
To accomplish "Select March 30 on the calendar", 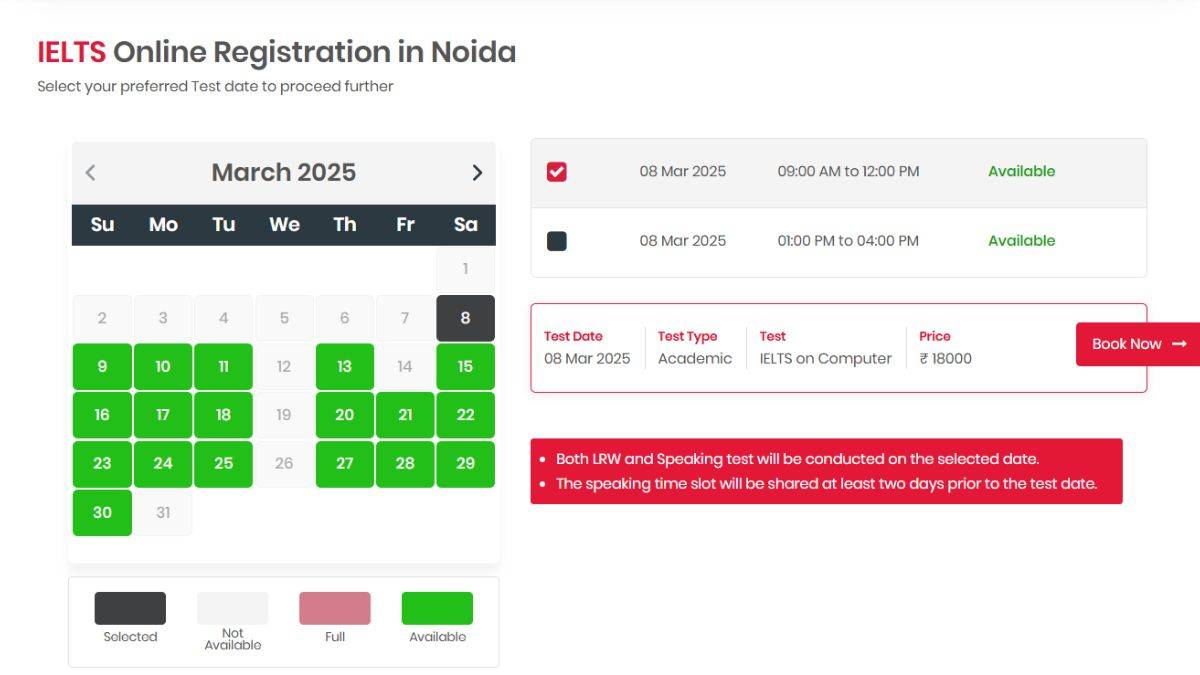I will (101, 512).
